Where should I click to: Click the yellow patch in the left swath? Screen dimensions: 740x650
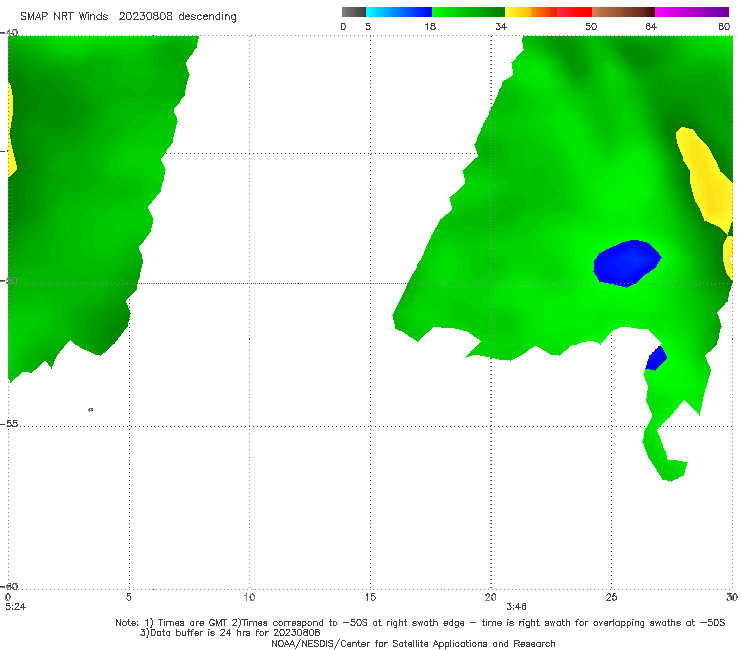(x=12, y=130)
